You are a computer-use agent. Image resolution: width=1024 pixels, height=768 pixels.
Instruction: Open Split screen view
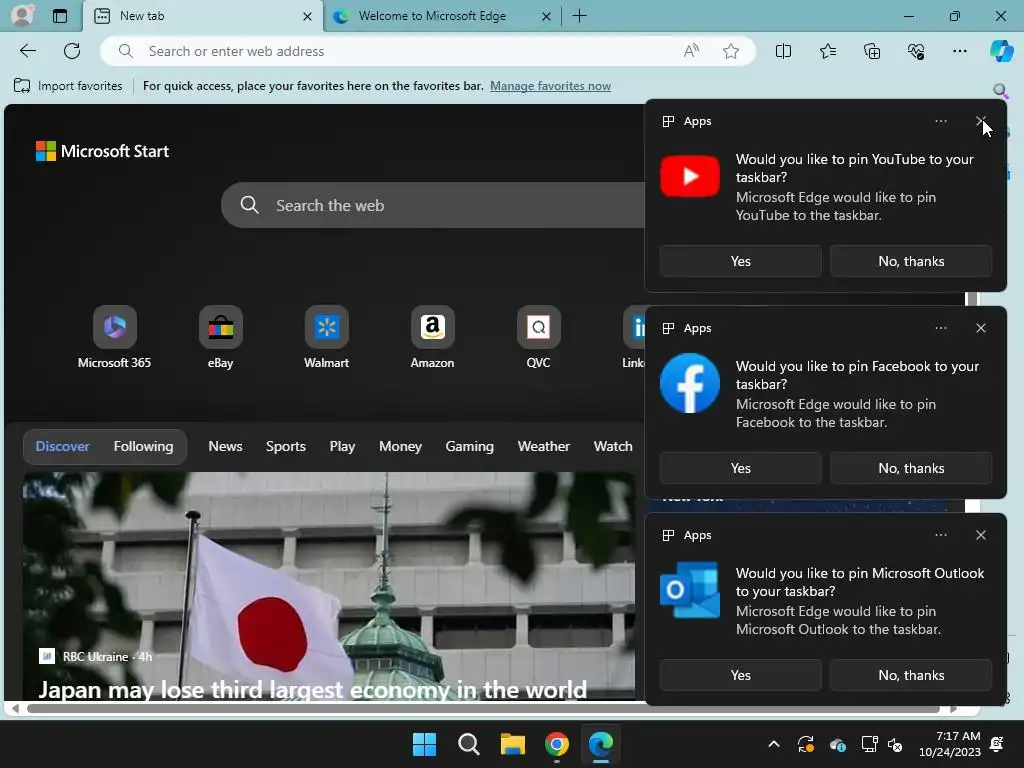(x=783, y=51)
